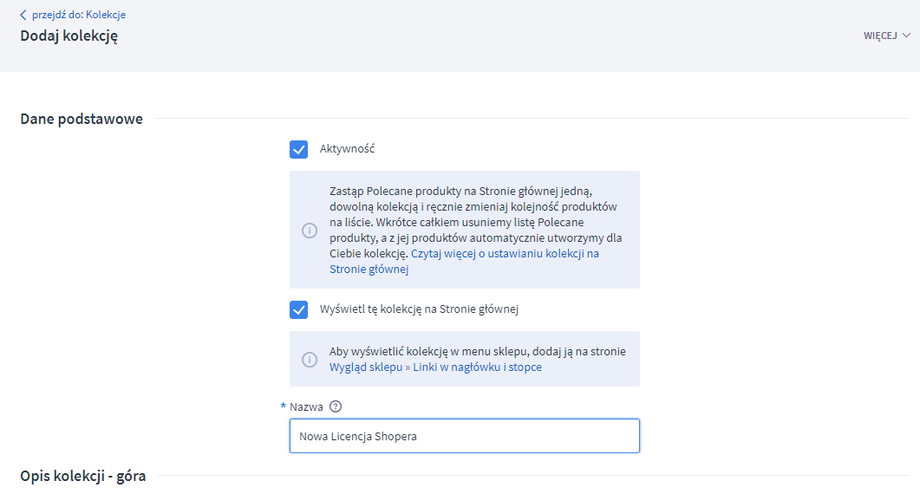920x494 pixels.
Task: Click the Wyświetl tę kolekcję label text
Action: coord(419,309)
